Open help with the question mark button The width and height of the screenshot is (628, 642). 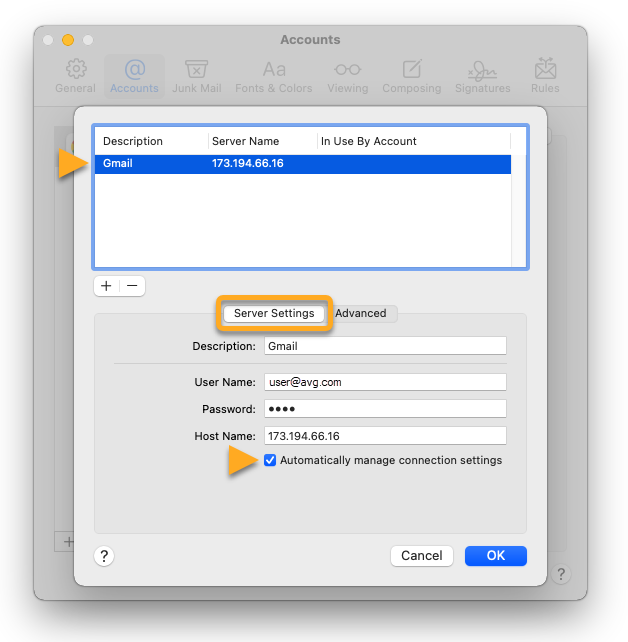click(104, 555)
